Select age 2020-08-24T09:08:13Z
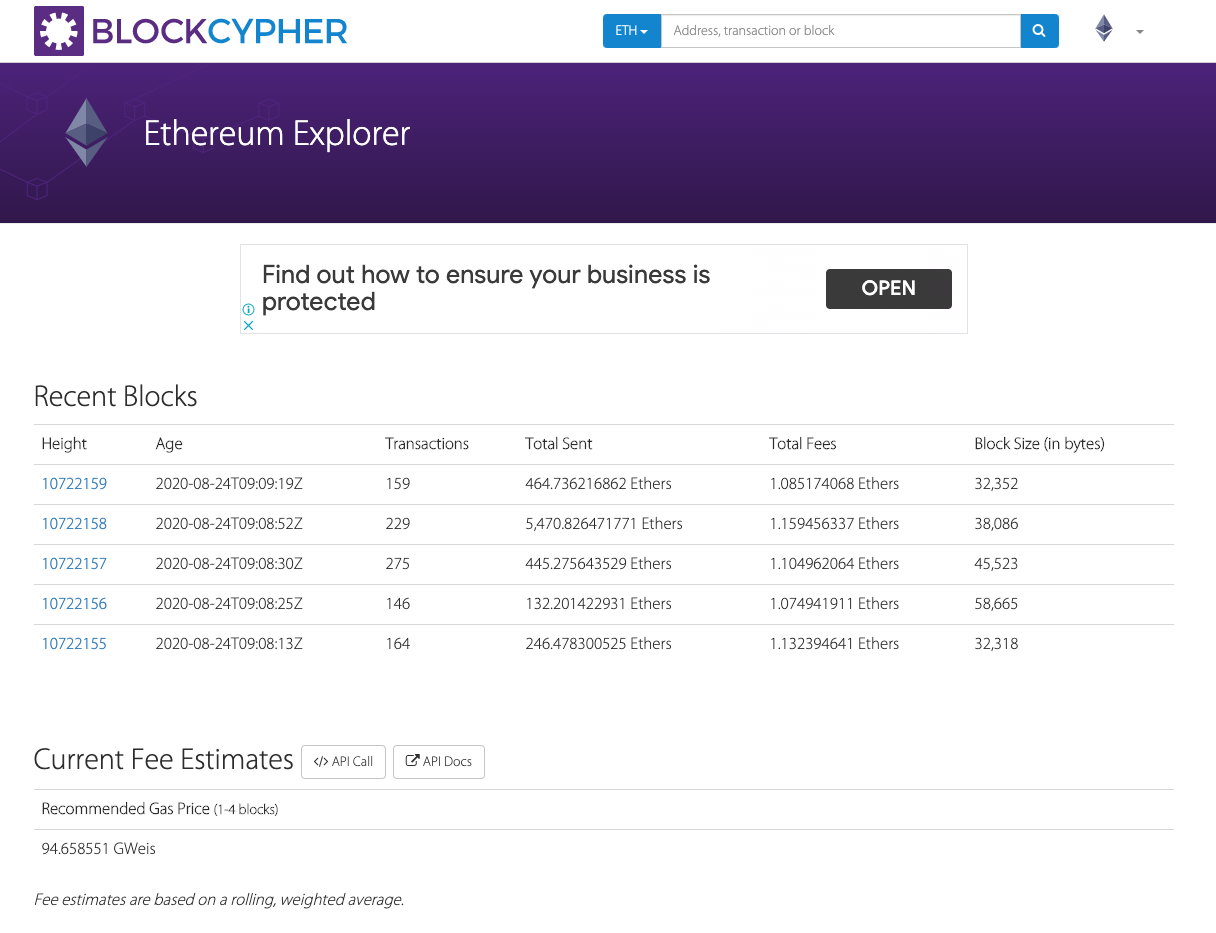The width and height of the screenshot is (1216, 933). 229,644
